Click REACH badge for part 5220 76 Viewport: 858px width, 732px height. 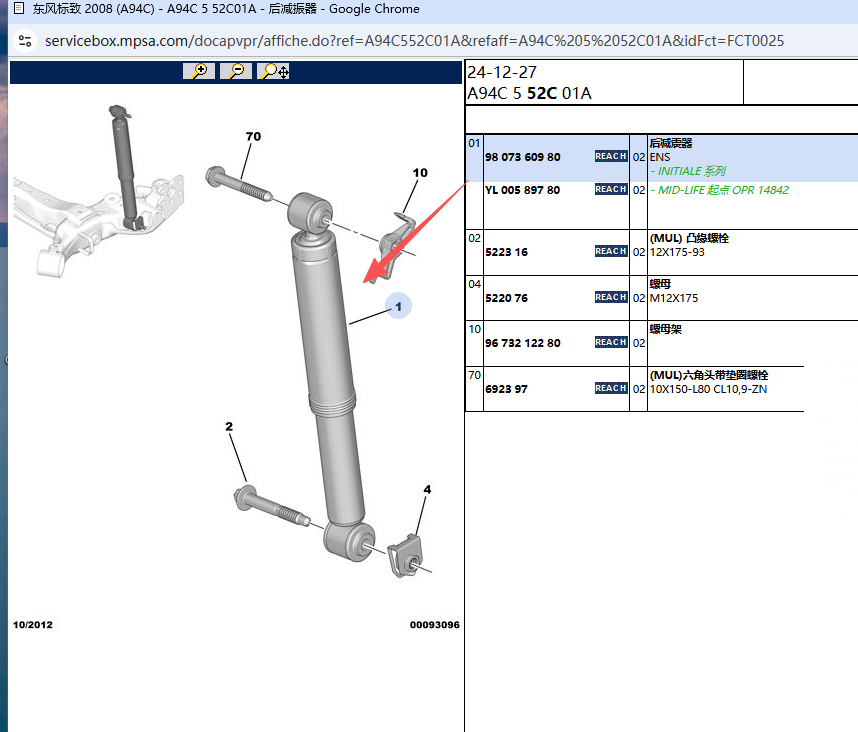611,297
